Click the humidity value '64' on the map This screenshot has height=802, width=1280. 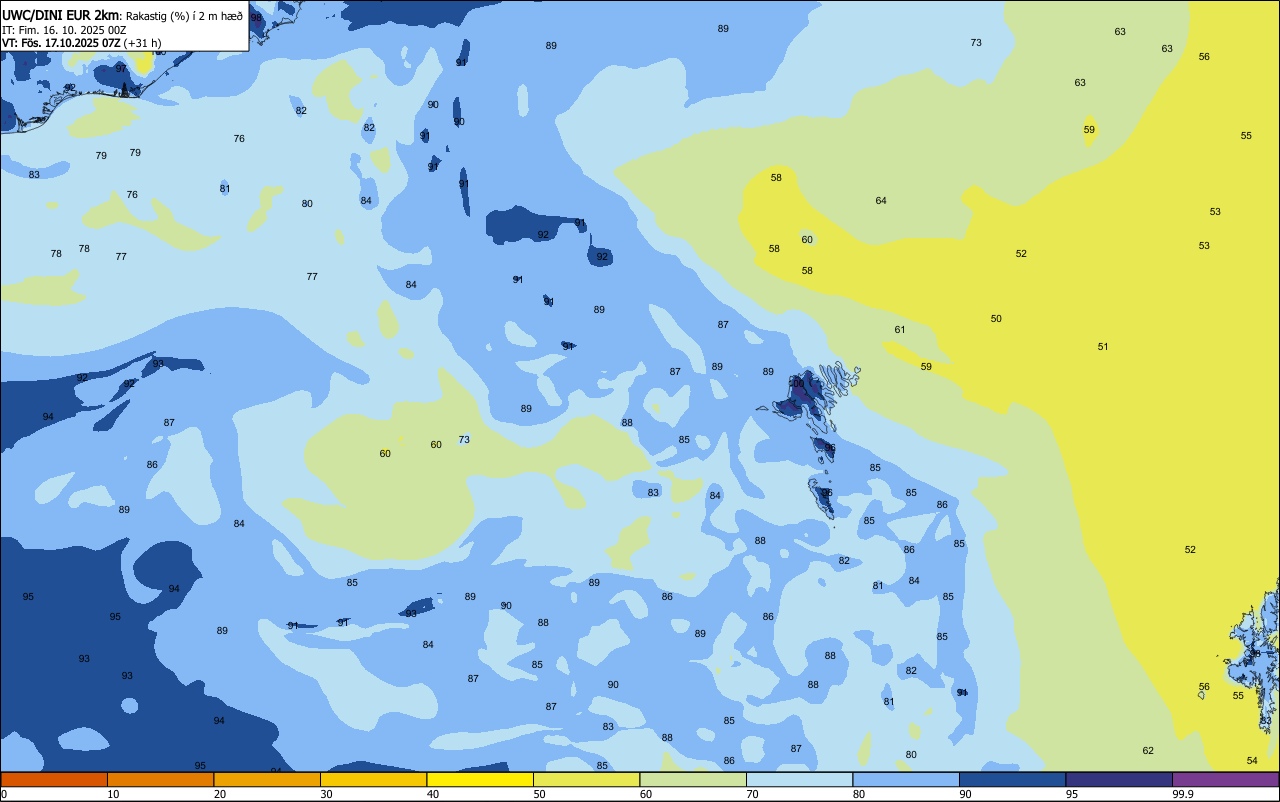[881, 201]
